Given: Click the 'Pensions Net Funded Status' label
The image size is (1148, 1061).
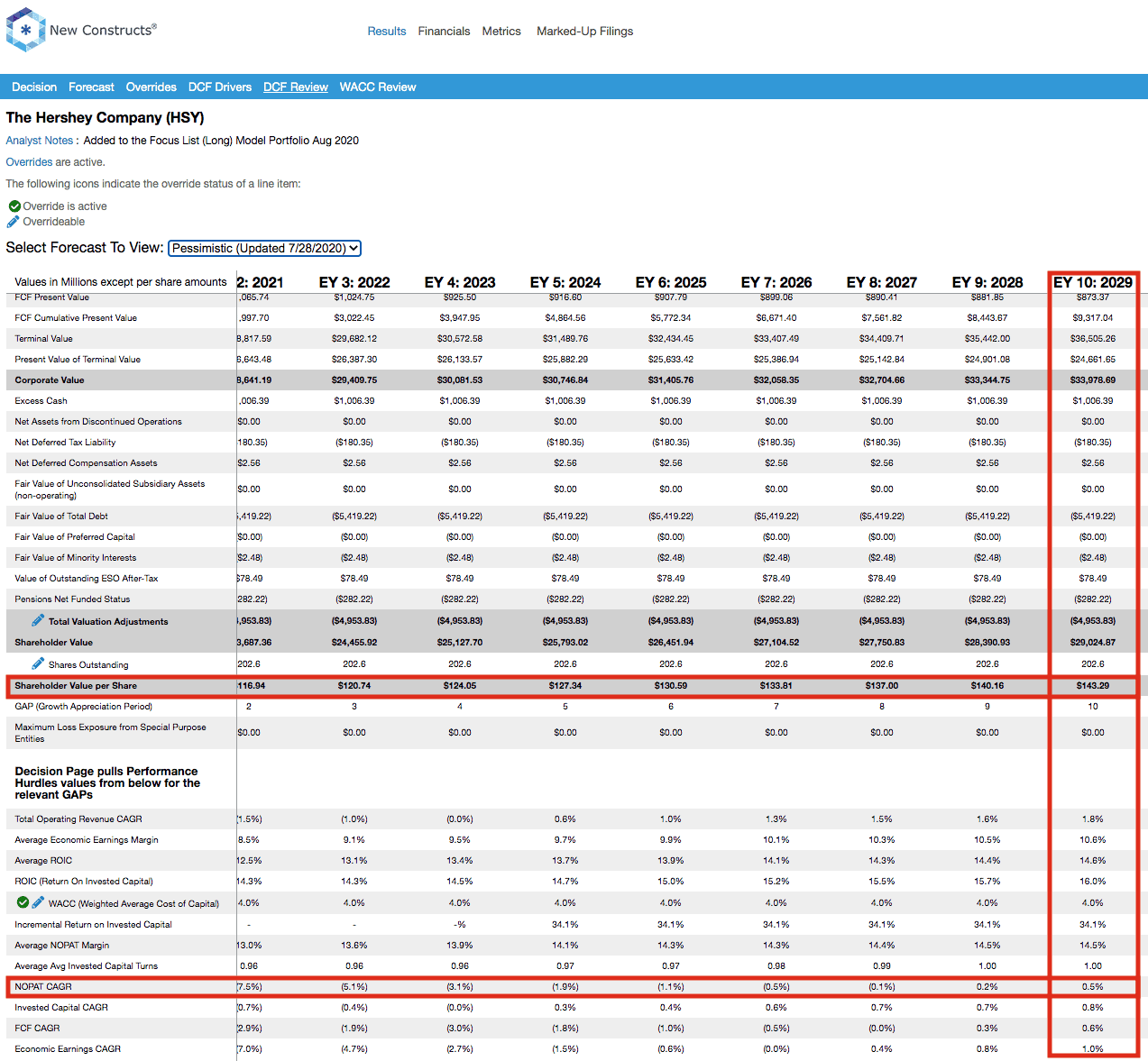Looking at the screenshot, I should coord(72,599).
